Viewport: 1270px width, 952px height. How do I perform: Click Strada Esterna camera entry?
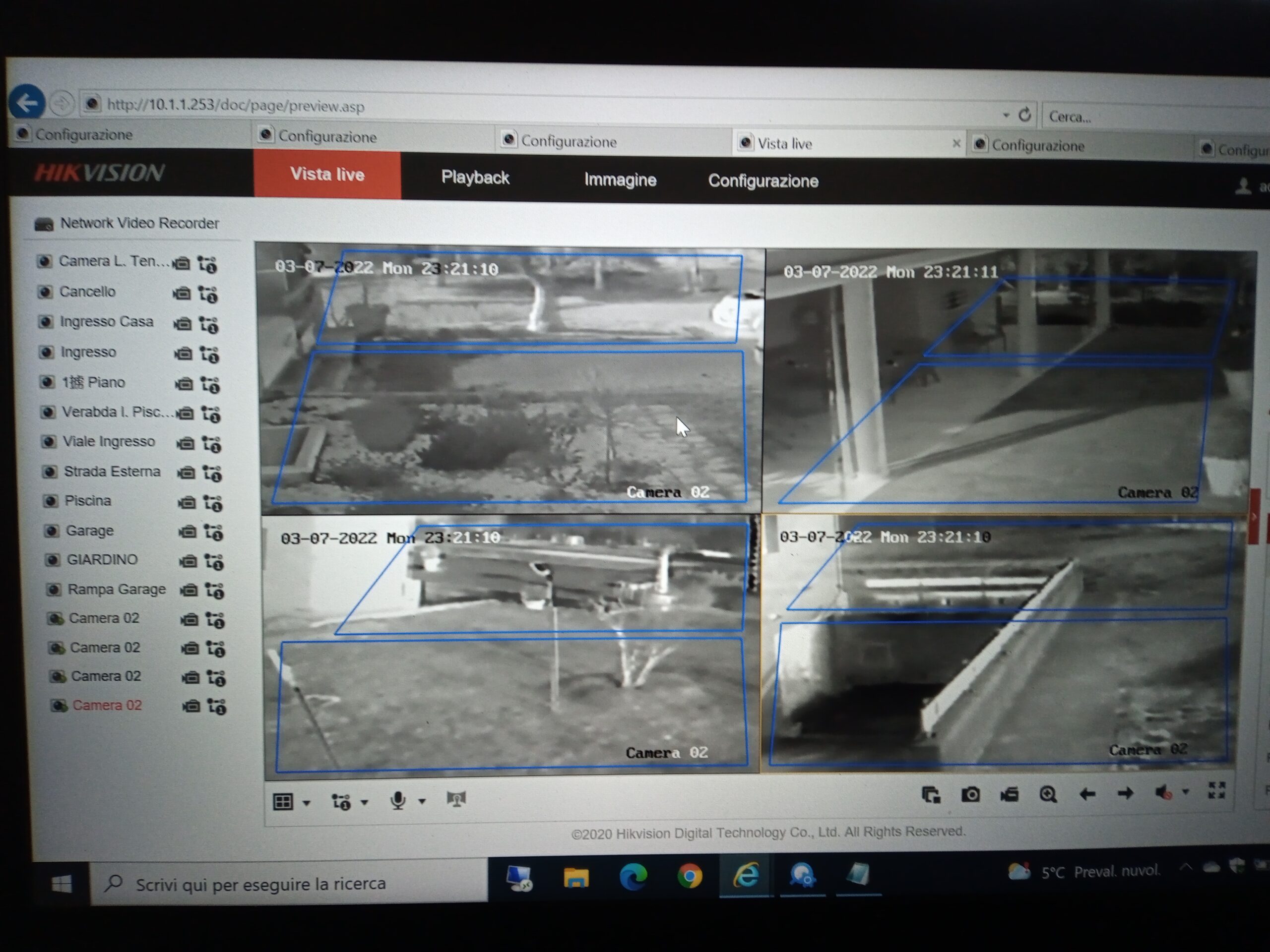tap(112, 472)
